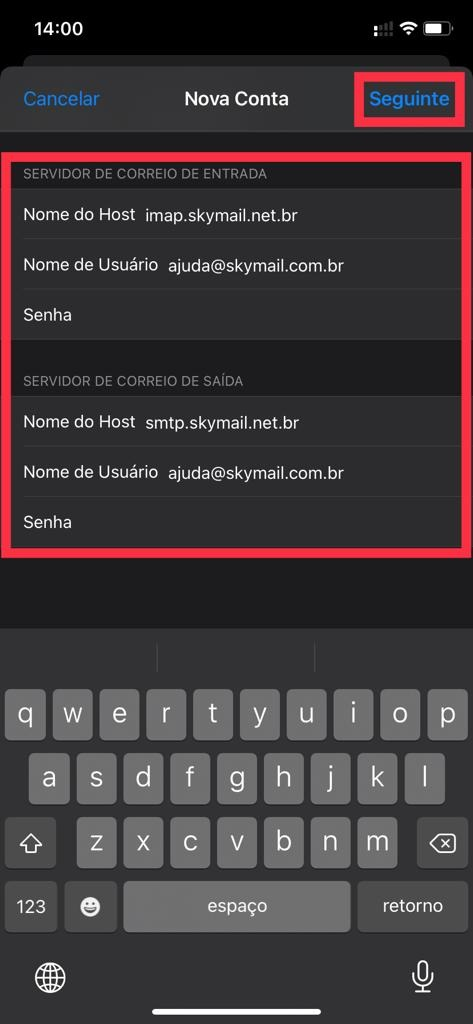Tap the microphone dictation icon

pyautogui.click(x=422, y=977)
